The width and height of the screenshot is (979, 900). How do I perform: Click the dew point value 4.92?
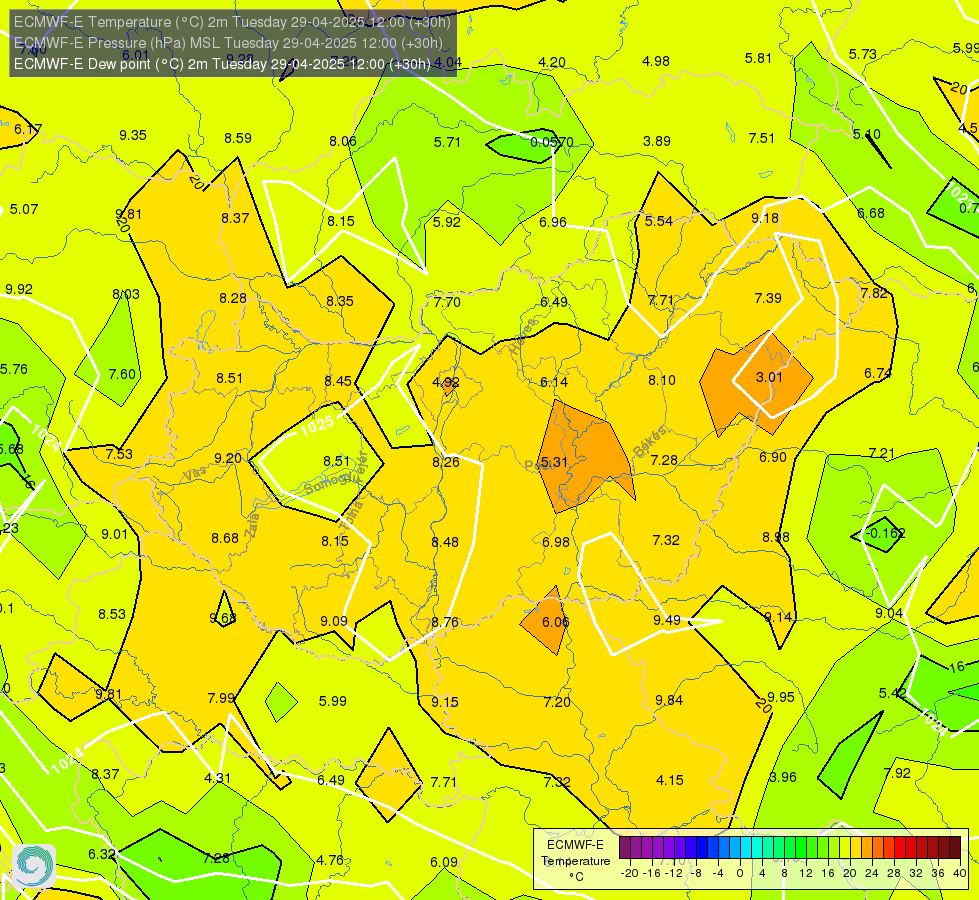tap(446, 382)
